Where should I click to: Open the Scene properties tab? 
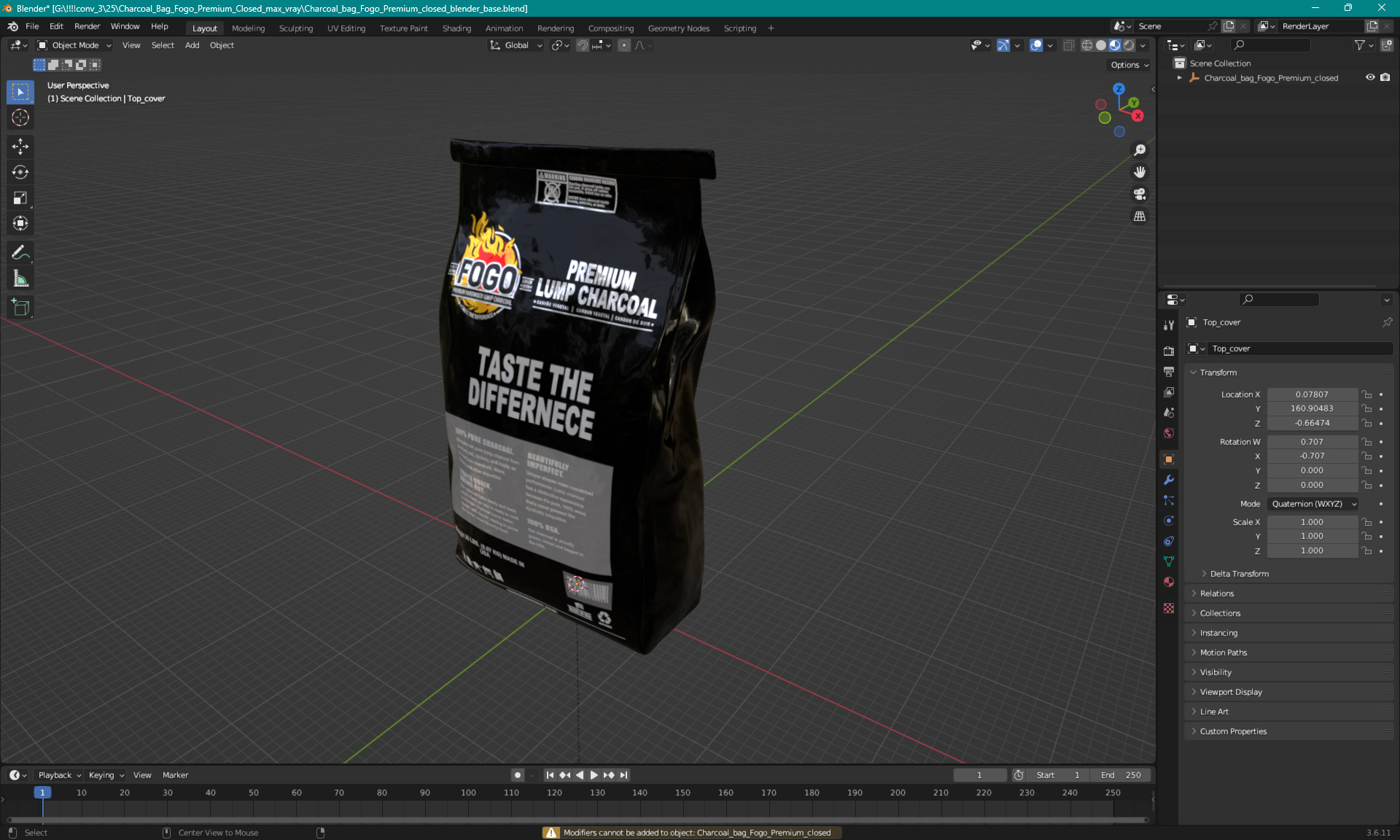[1169, 412]
